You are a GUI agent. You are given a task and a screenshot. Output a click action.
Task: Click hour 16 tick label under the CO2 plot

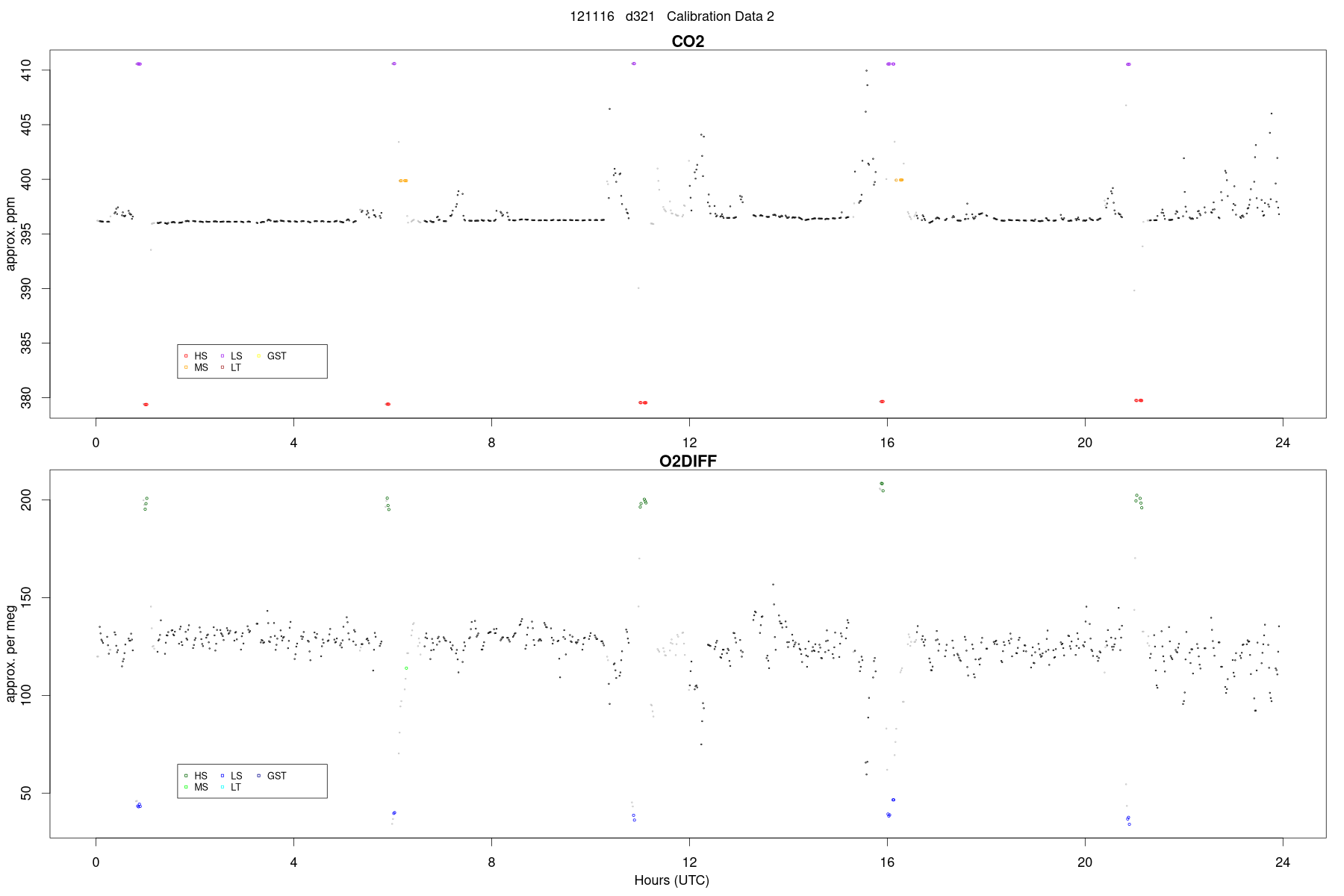tap(887, 443)
